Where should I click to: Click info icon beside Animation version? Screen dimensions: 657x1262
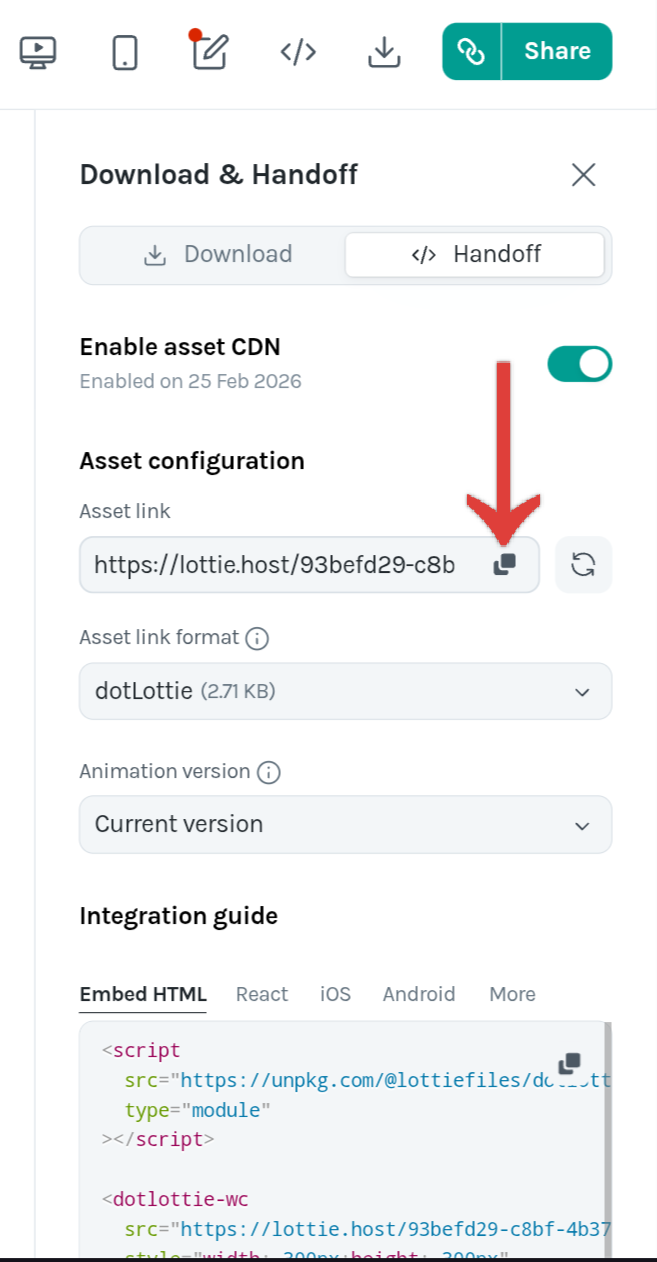click(268, 772)
